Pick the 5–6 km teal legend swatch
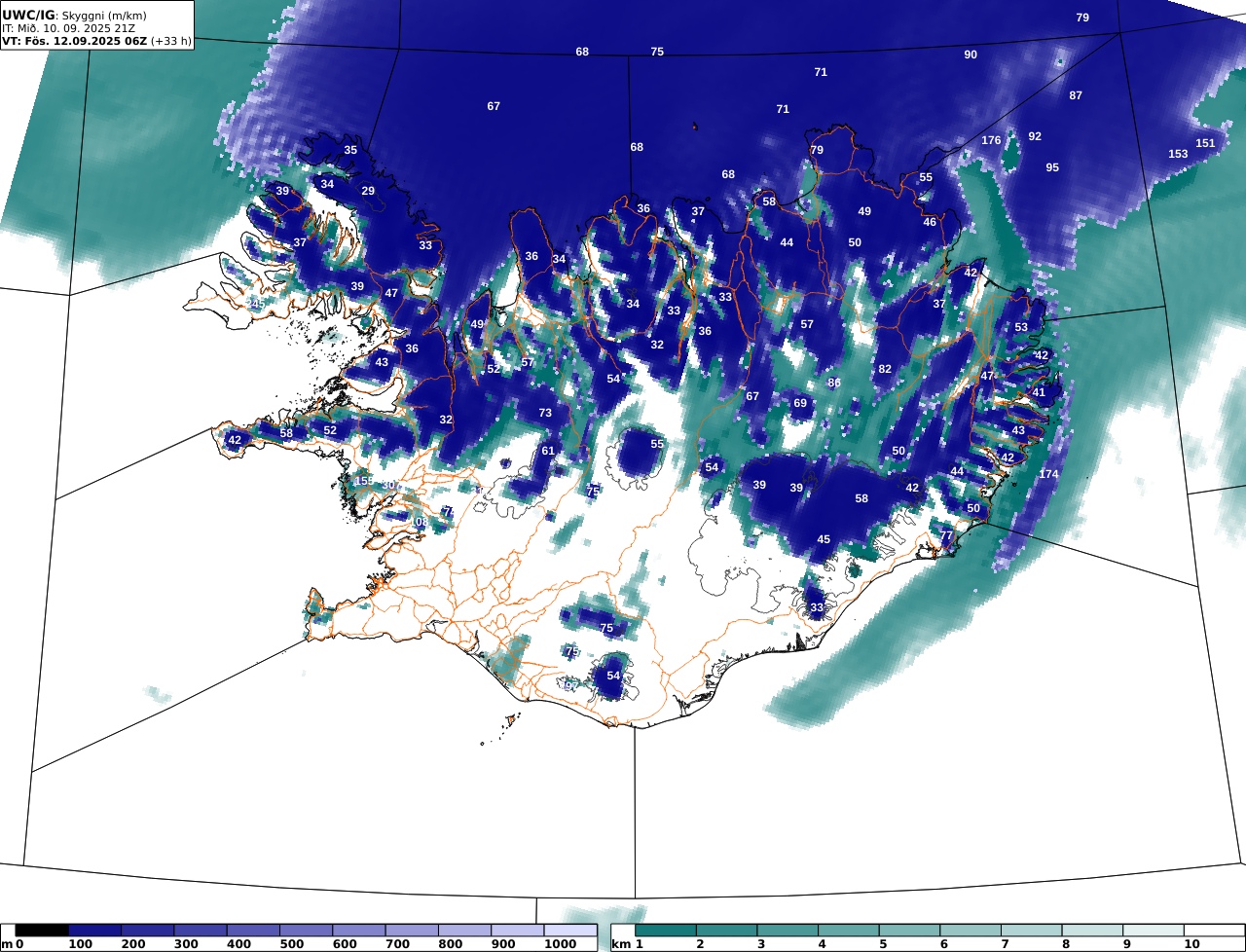The height and width of the screenshot is (952, 1246). pos(910,931)
